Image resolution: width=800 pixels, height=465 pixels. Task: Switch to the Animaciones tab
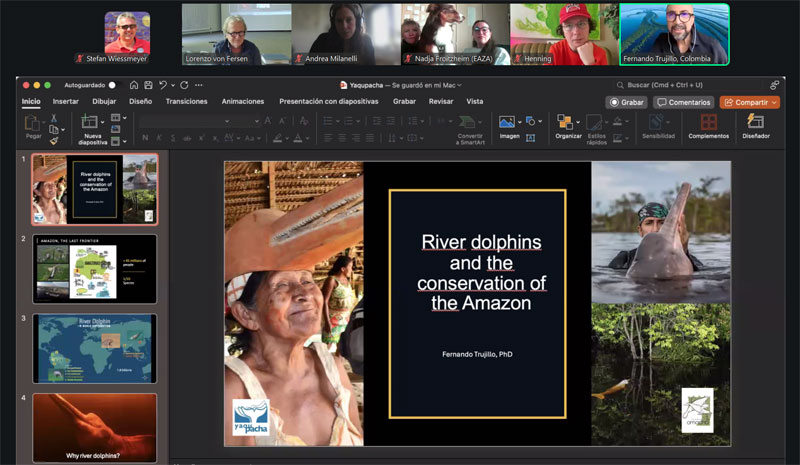coord(243,102)
